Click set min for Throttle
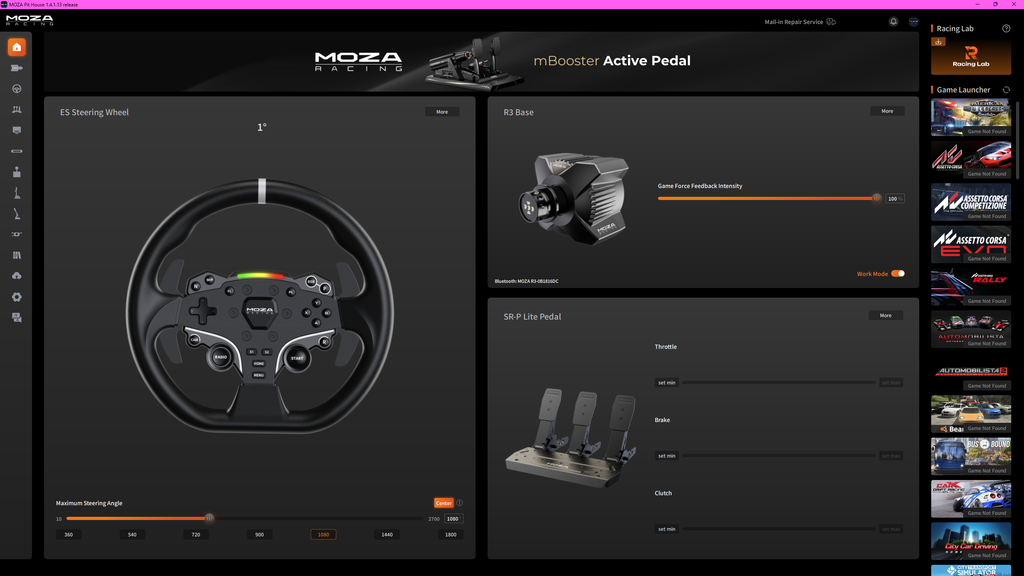 coord(667,383)
